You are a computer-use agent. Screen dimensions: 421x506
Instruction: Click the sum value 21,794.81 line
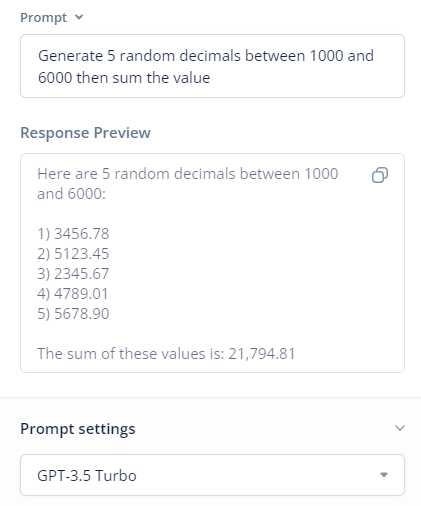(166, 354)
